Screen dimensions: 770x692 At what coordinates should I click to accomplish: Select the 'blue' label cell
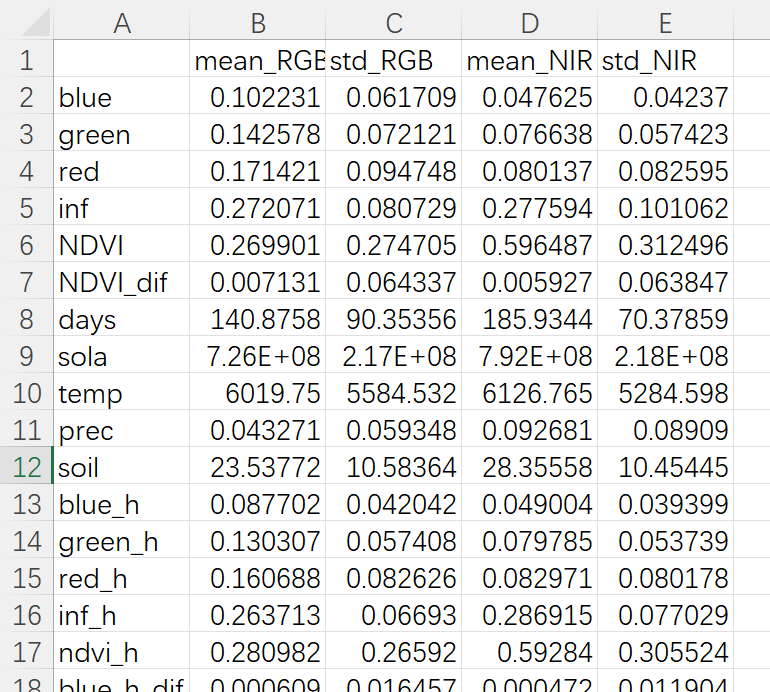(x=121, y=97)
